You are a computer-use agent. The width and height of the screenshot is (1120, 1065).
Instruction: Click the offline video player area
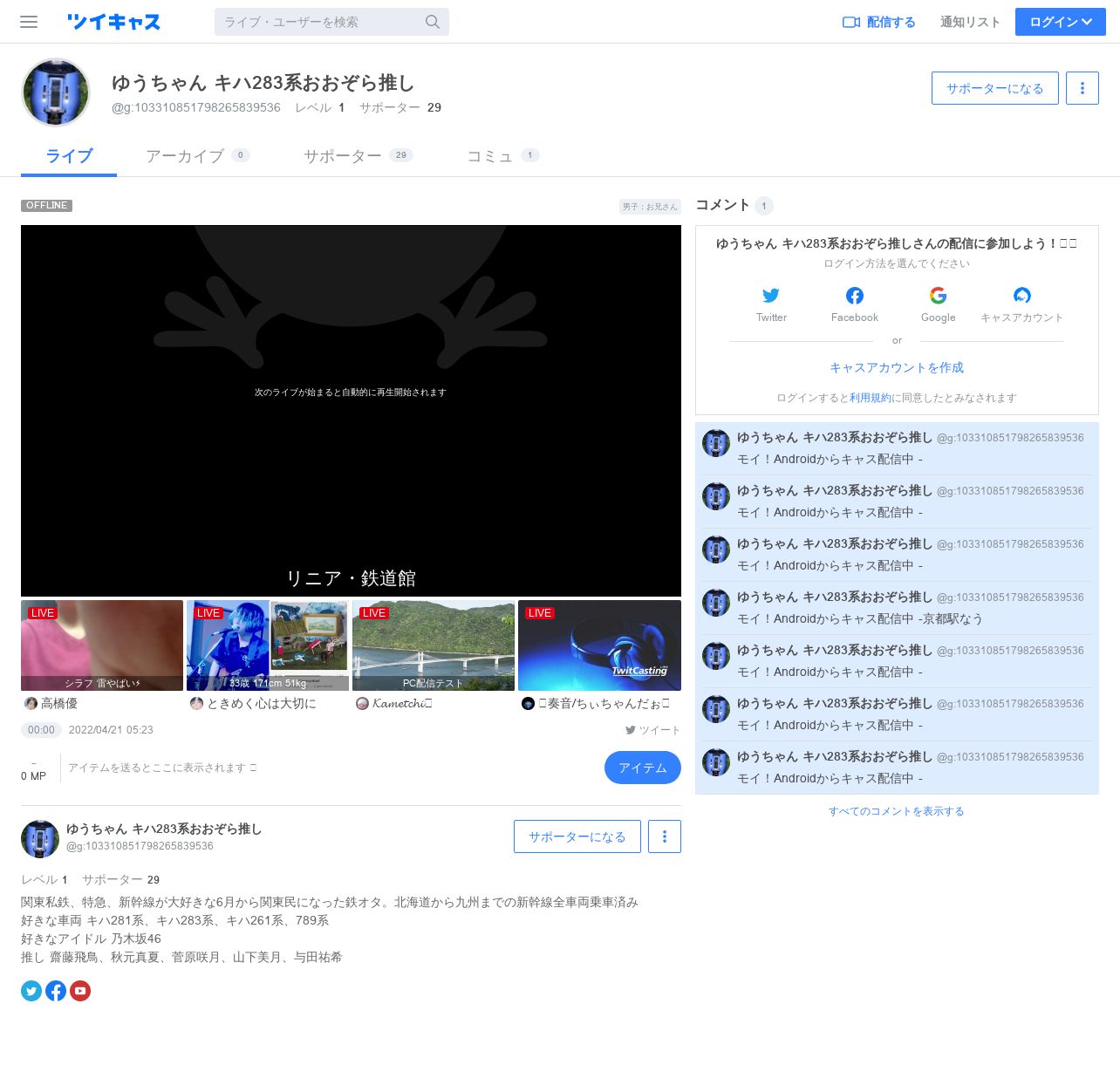pyautogui.click(x=351, y=410)
